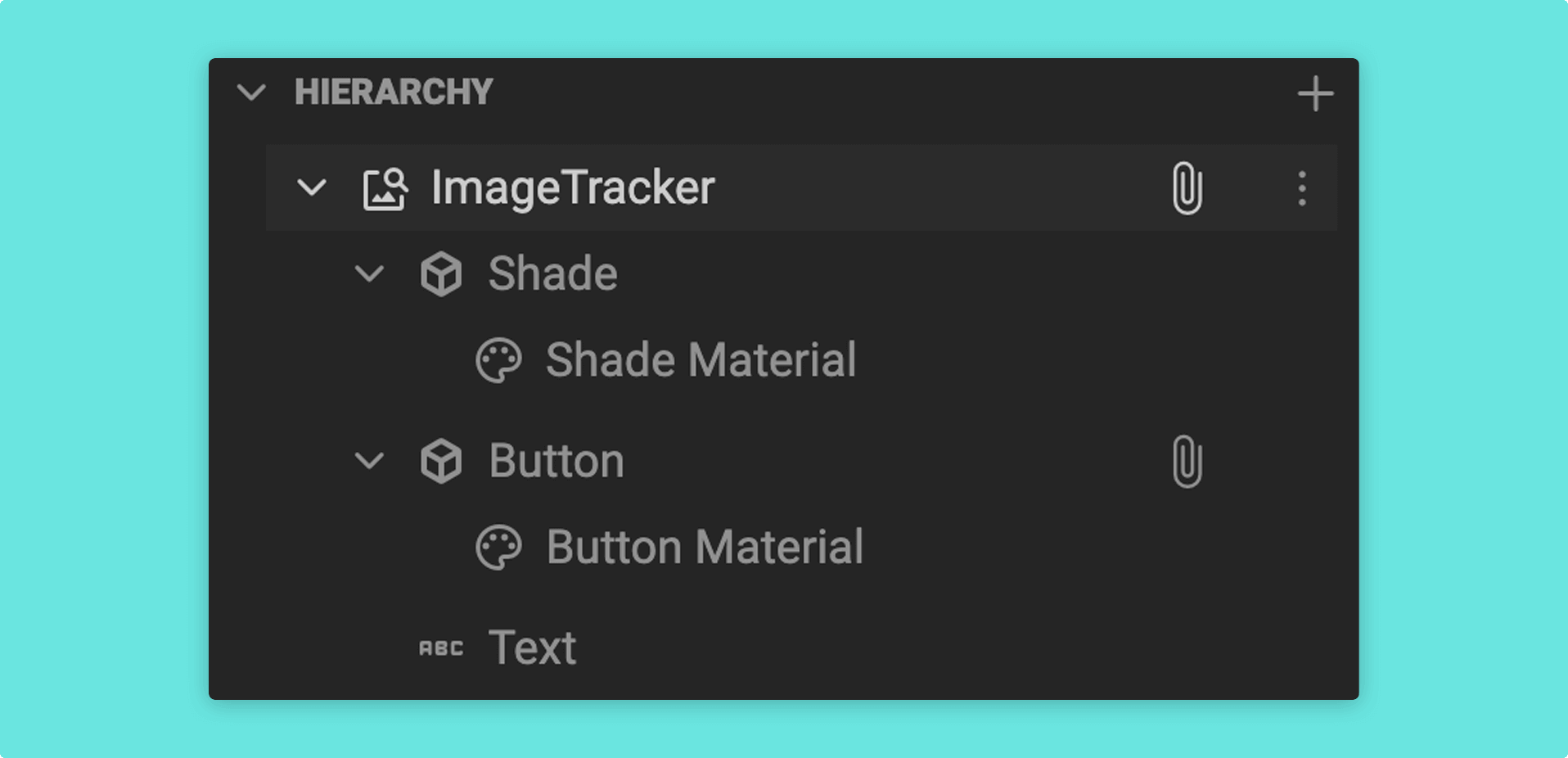Image resolution: width=1568 pixels, height=758 pixels.
Task: Click the cube icon beside Shade
Action: [441, 274]
